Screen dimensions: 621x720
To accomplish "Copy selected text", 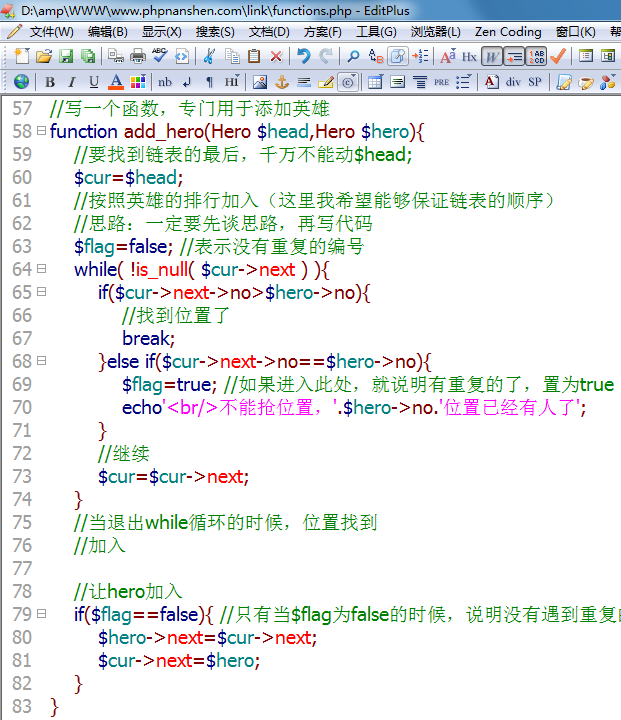I will pyautogui.click(x=232, y=56).
